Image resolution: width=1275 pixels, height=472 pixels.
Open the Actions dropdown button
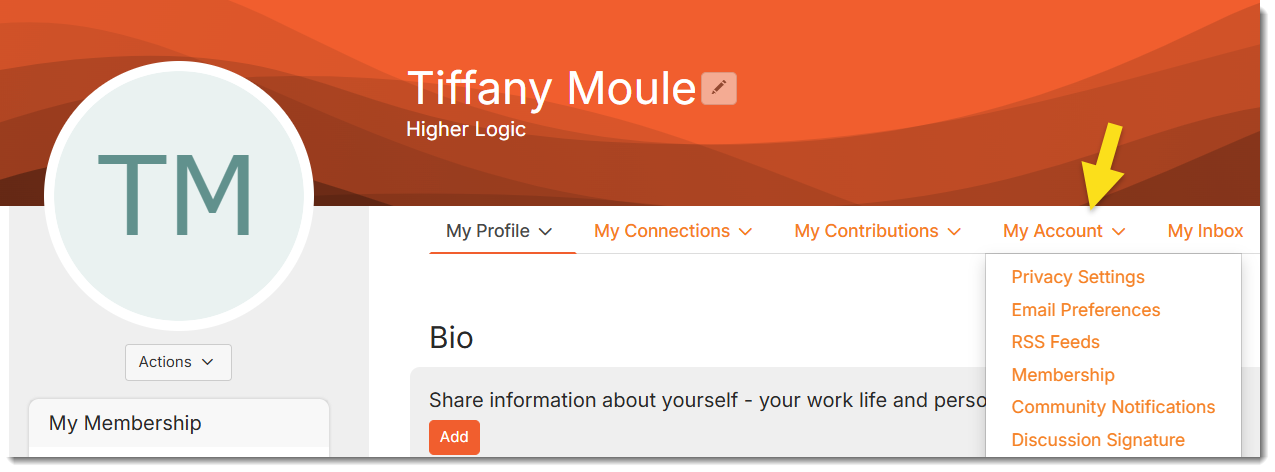178,362
